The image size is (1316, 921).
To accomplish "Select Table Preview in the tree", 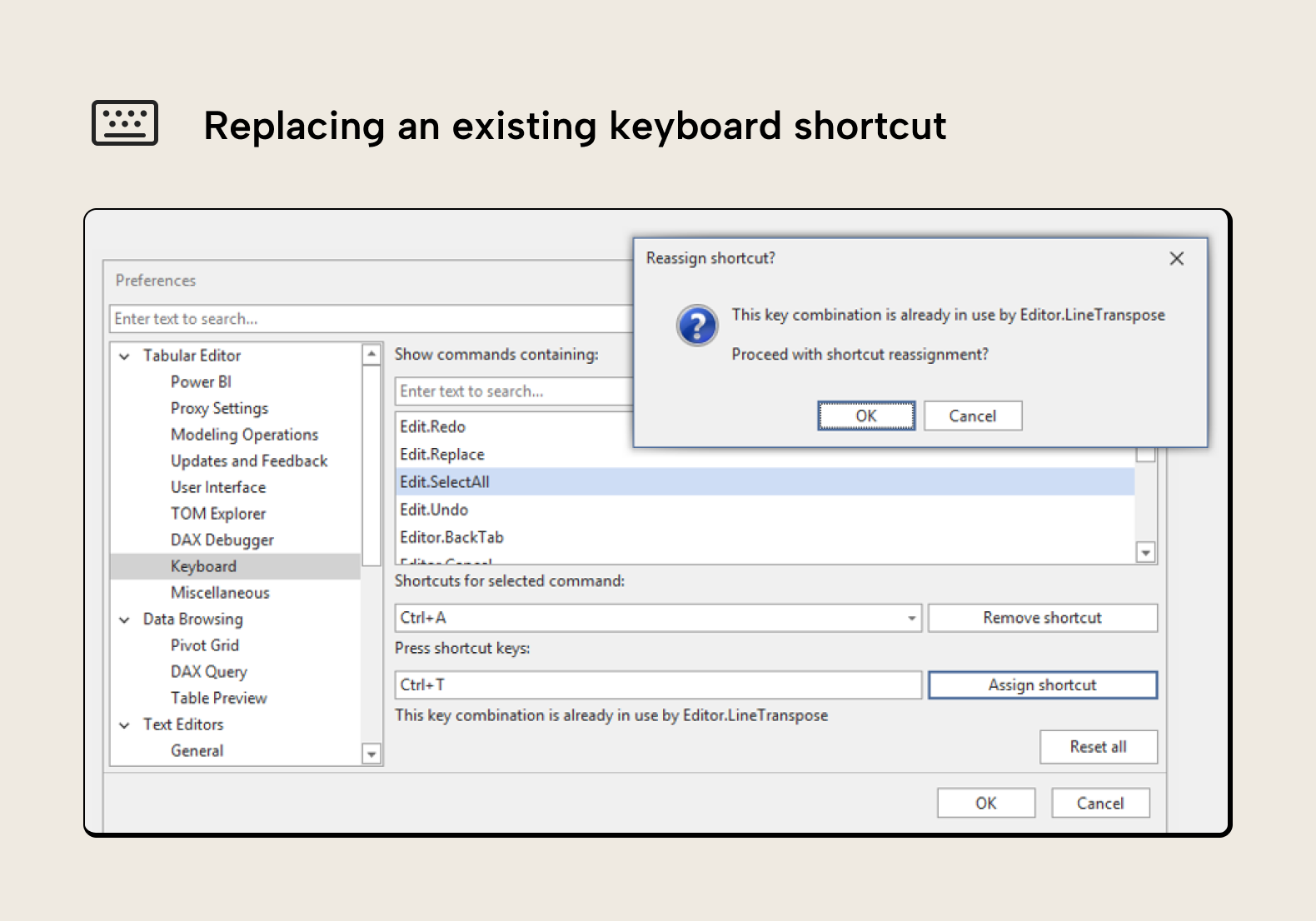I will tap(218, 698).
